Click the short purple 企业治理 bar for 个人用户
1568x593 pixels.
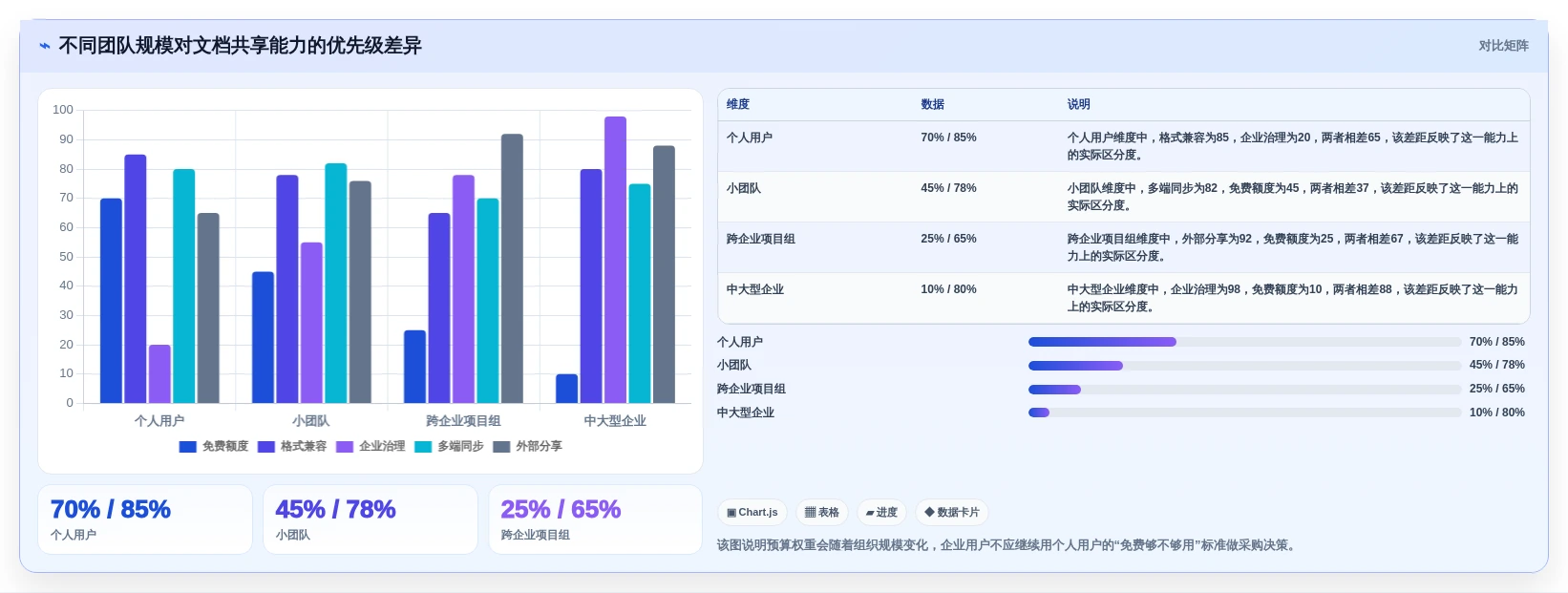click(x=159, y=374)
